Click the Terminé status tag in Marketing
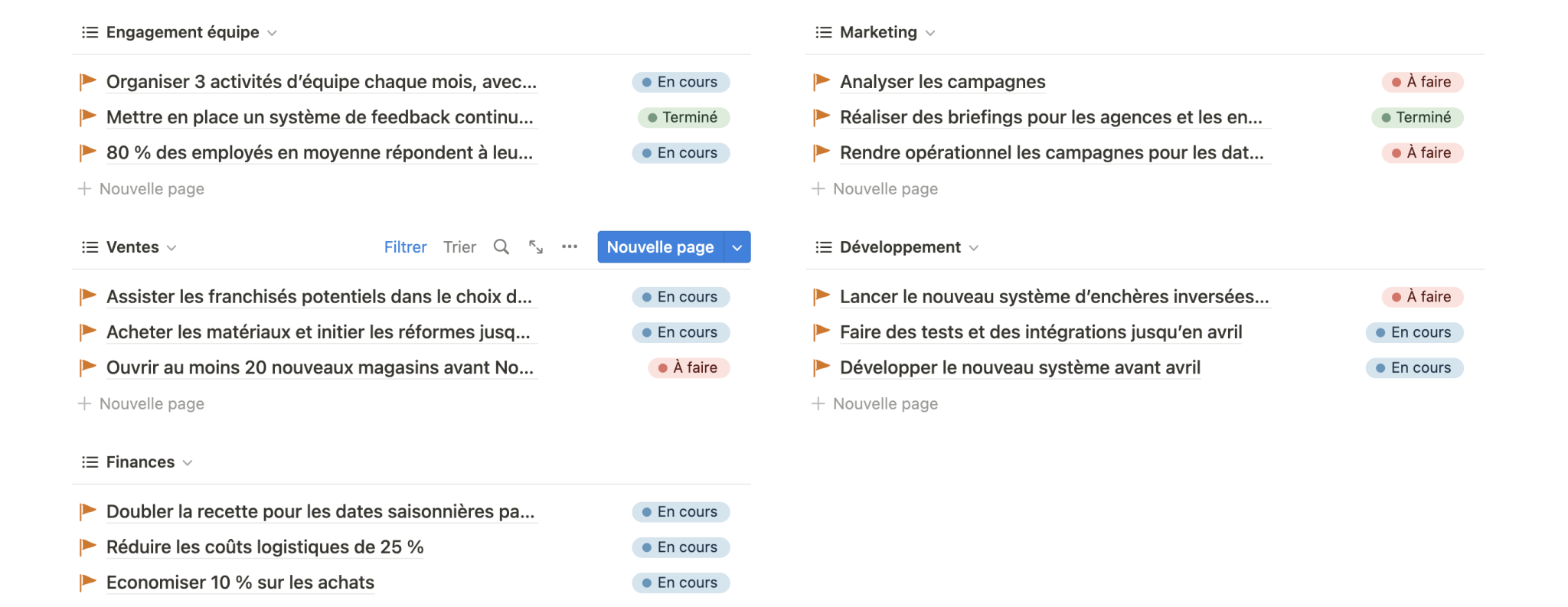This screenshot has height=607, width=1568. pos(1417,117)
